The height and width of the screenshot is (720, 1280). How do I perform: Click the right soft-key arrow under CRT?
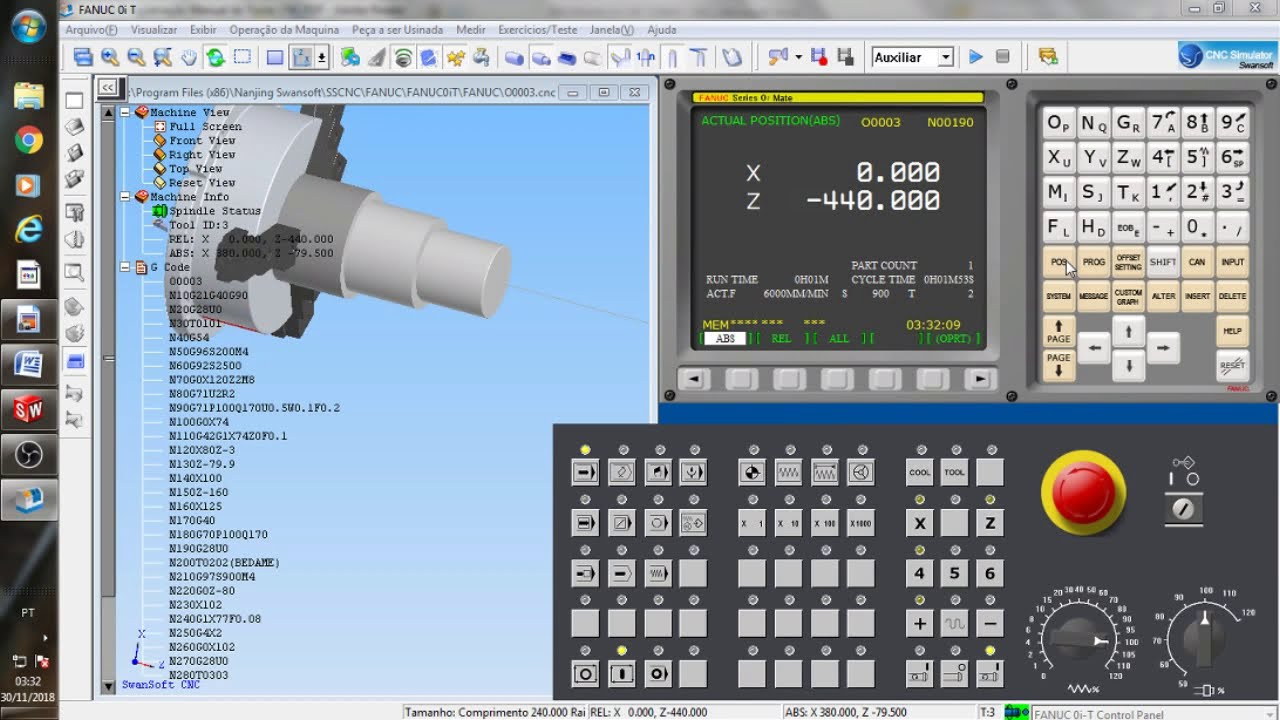tap(980, 379)
